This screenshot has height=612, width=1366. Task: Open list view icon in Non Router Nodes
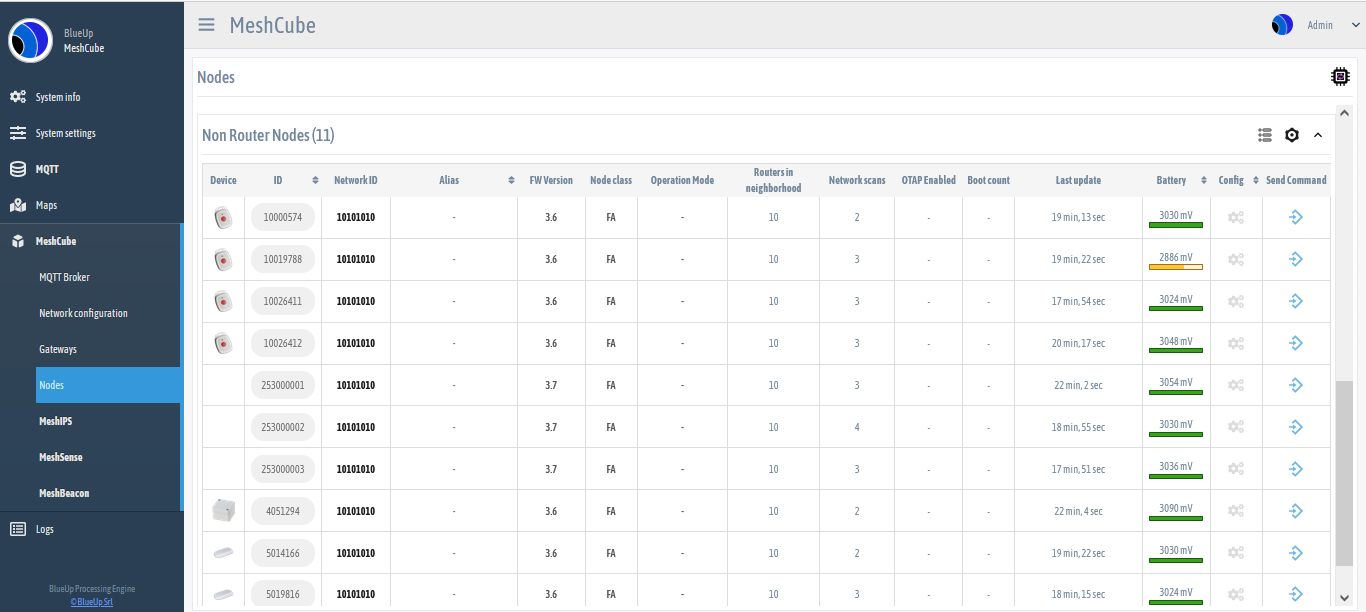(x=1265, y=135)
